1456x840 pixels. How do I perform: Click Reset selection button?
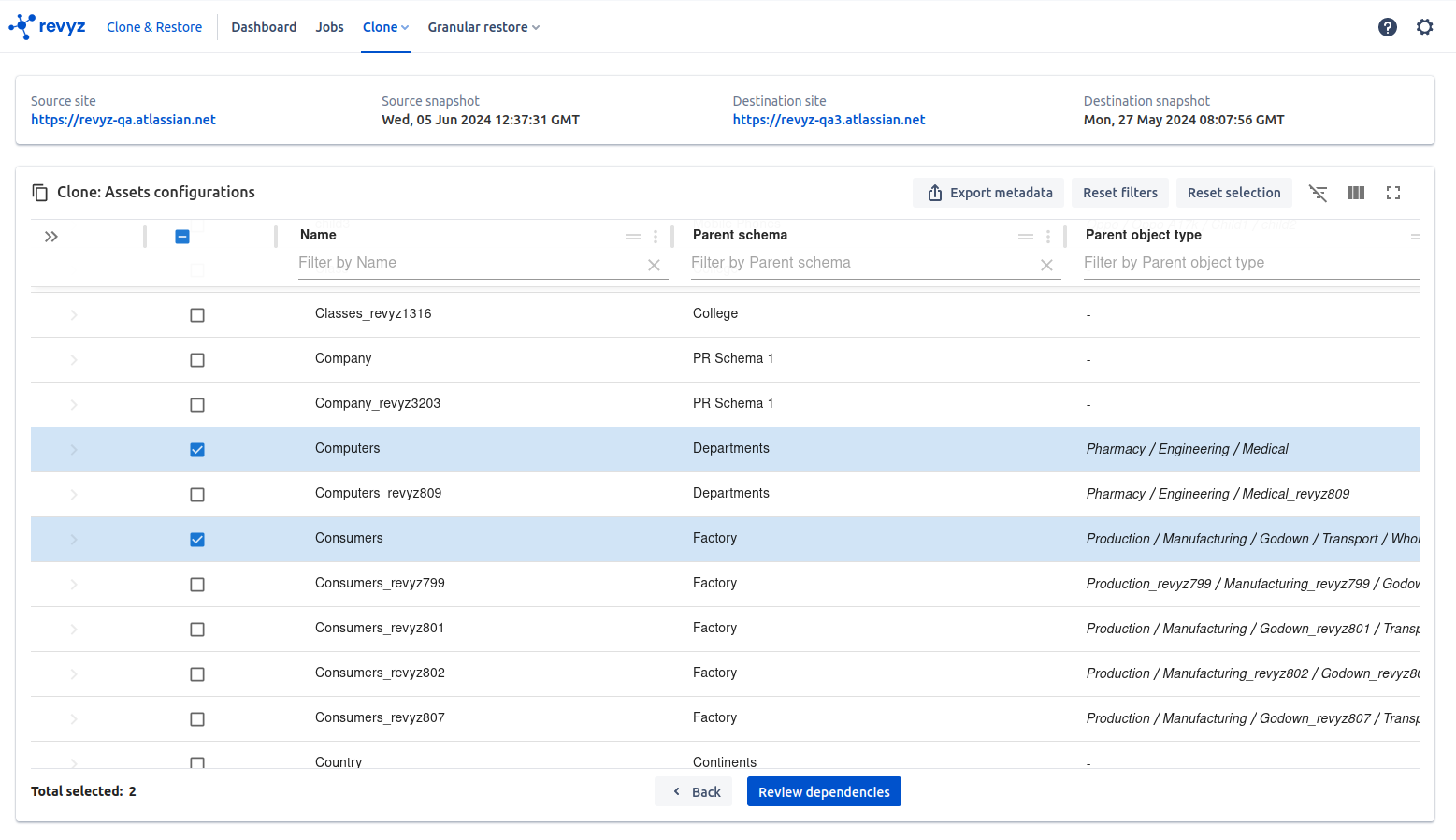(x=1234, y=193)
